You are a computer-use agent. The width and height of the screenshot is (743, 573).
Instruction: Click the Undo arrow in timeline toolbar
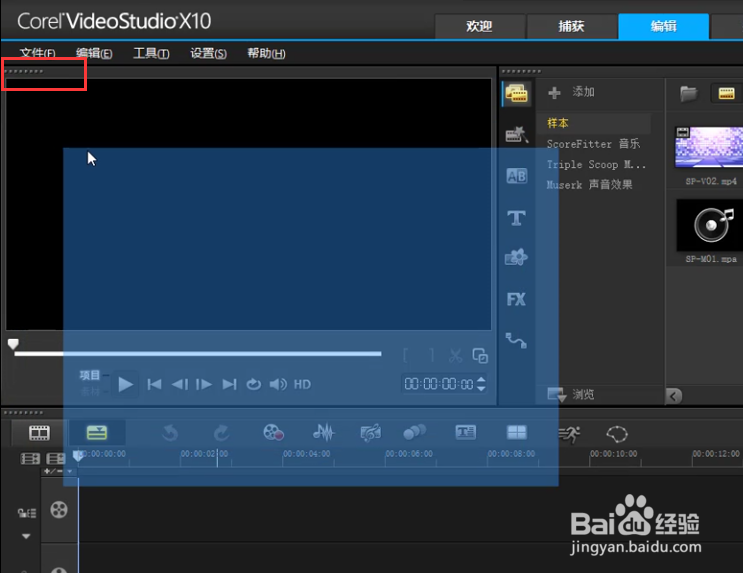pyautogui.click(x=170, y=433)
